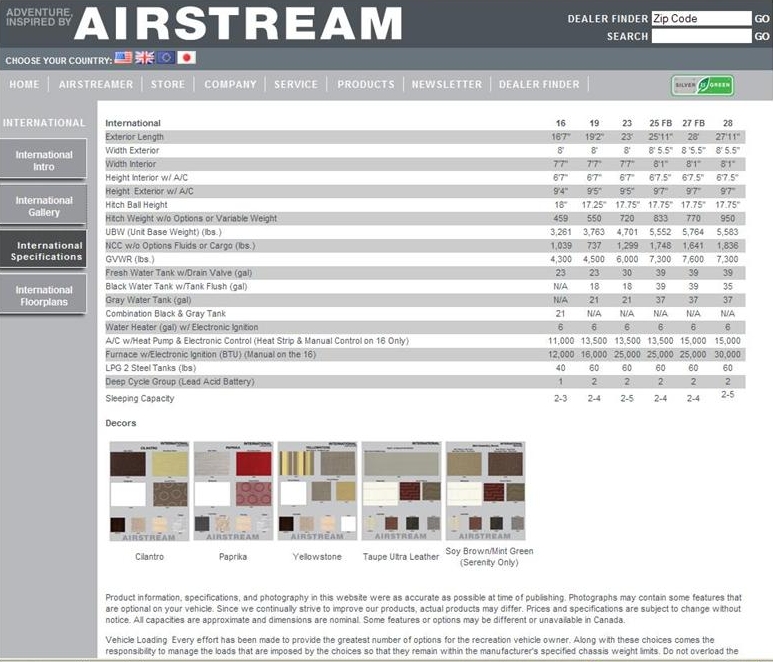
Task: Open the Taupe Ultra Leather decor thumbnail
Action: coord(401,491)
